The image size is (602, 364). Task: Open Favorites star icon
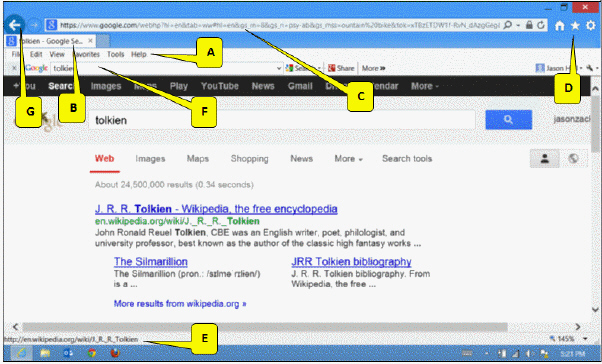tap(575, 26)
